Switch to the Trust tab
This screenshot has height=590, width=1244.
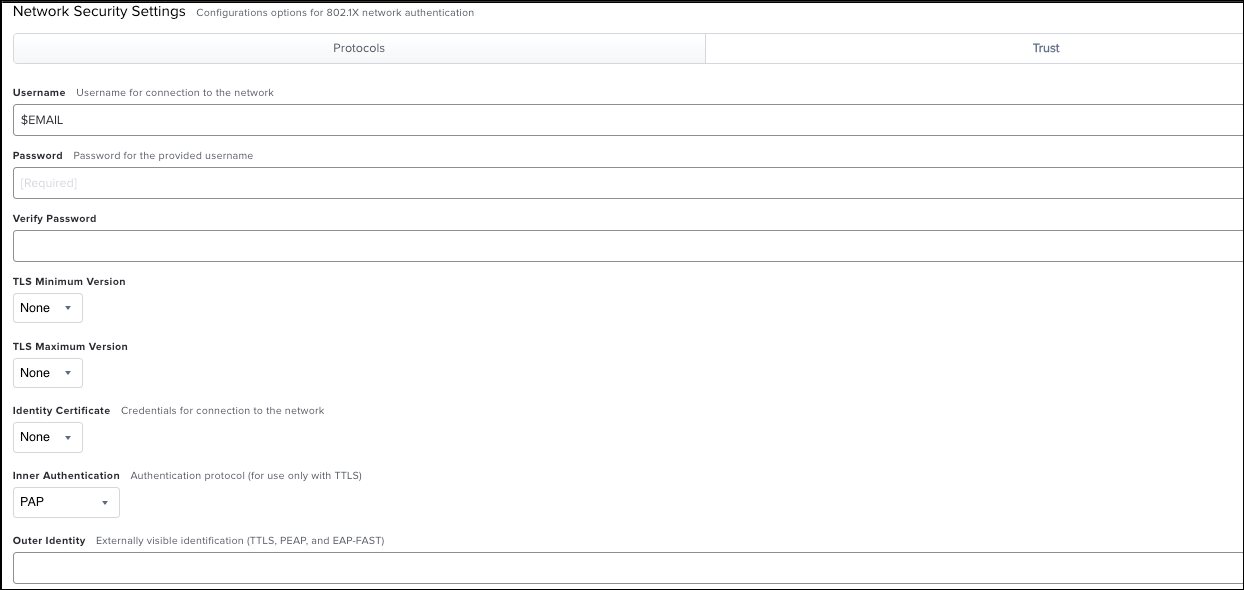click(x=975, y=48)
